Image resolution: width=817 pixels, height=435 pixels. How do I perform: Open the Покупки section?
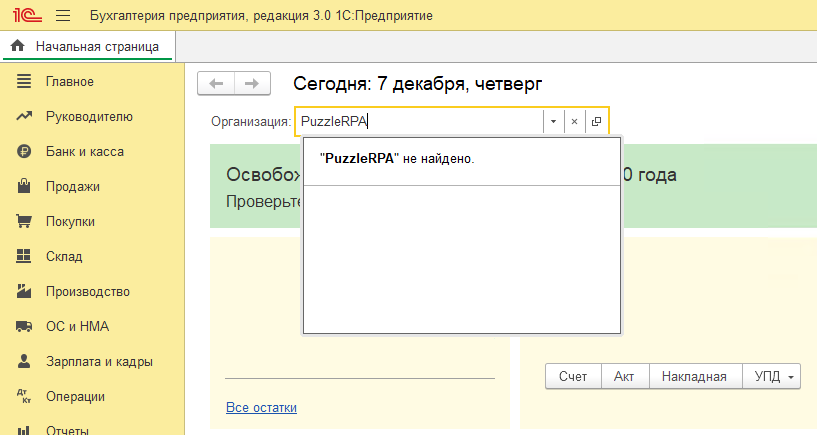pos(70,221)
